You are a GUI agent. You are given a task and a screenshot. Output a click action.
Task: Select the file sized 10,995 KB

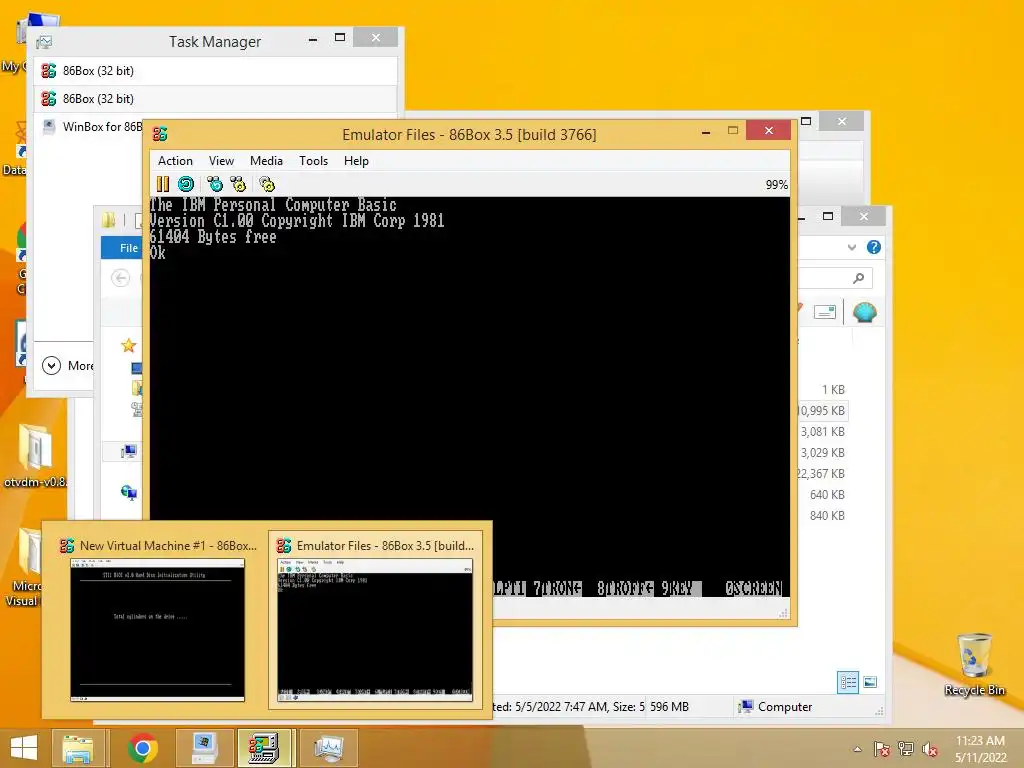[x=823, y=411]
